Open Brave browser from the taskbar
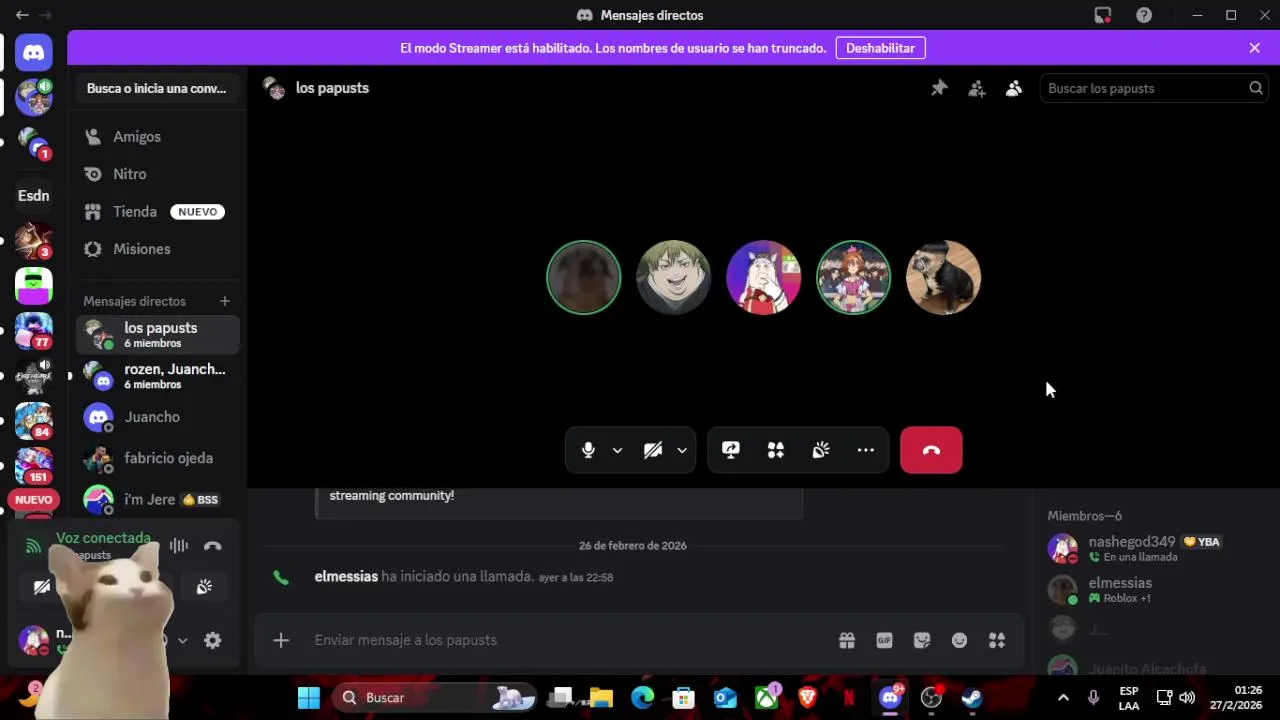This screenshot has height=720, width=1280. point(807,698)
